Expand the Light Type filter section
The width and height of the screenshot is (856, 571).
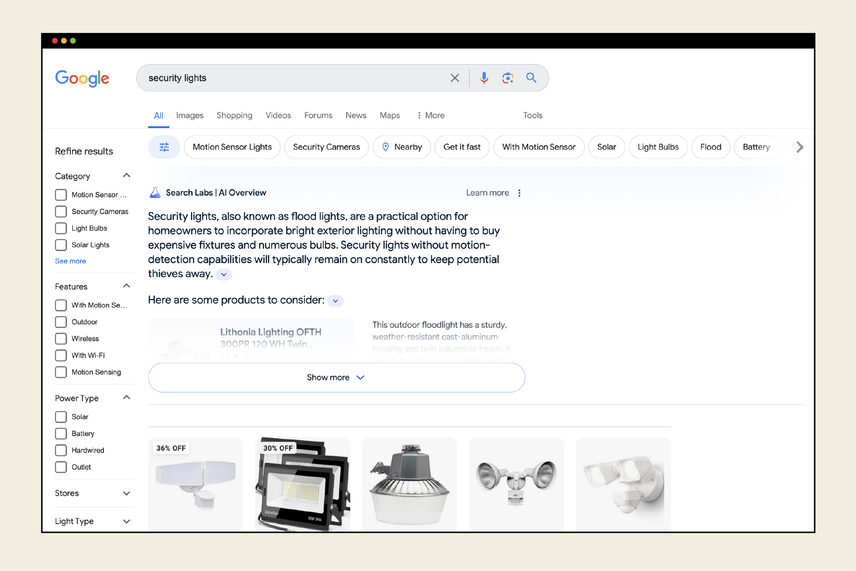pos(126,521)
